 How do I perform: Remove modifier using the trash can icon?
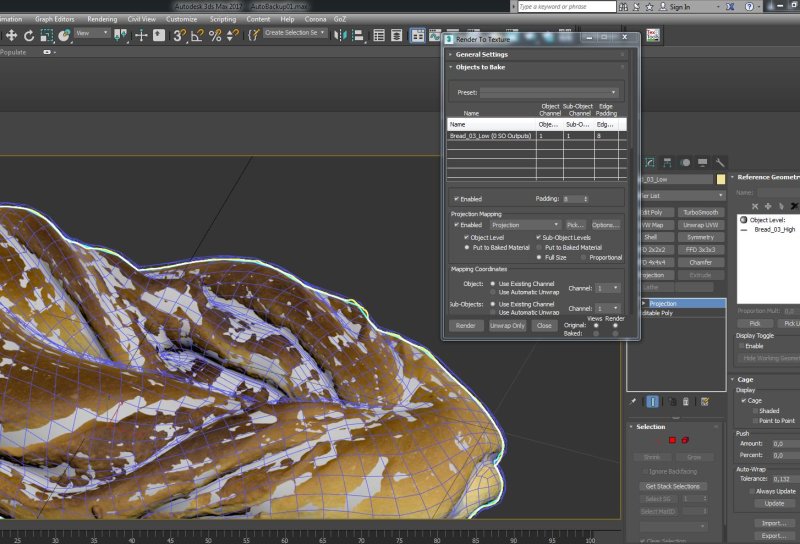point(687,401)
